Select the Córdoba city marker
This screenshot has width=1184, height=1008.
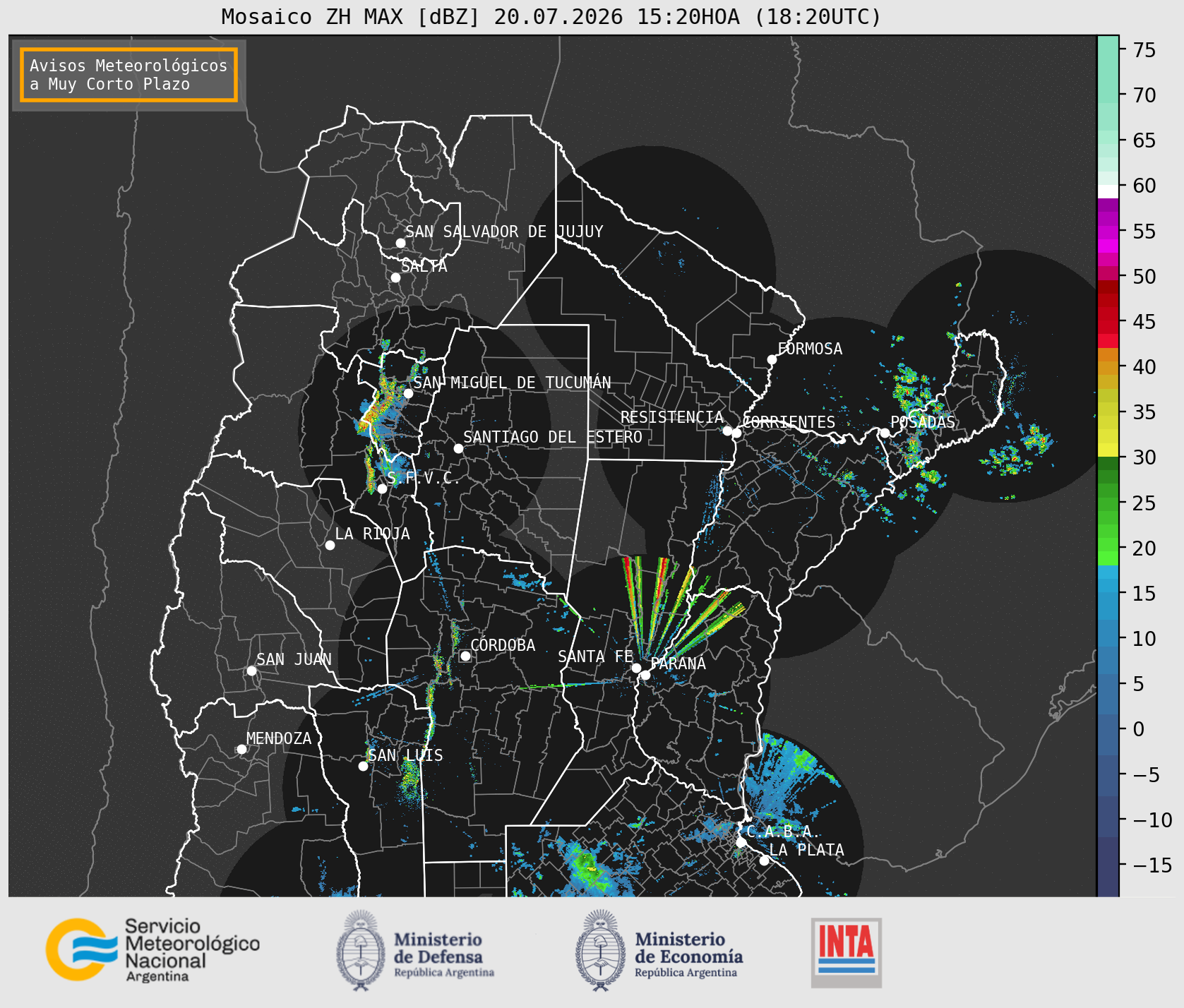[465, 656]
